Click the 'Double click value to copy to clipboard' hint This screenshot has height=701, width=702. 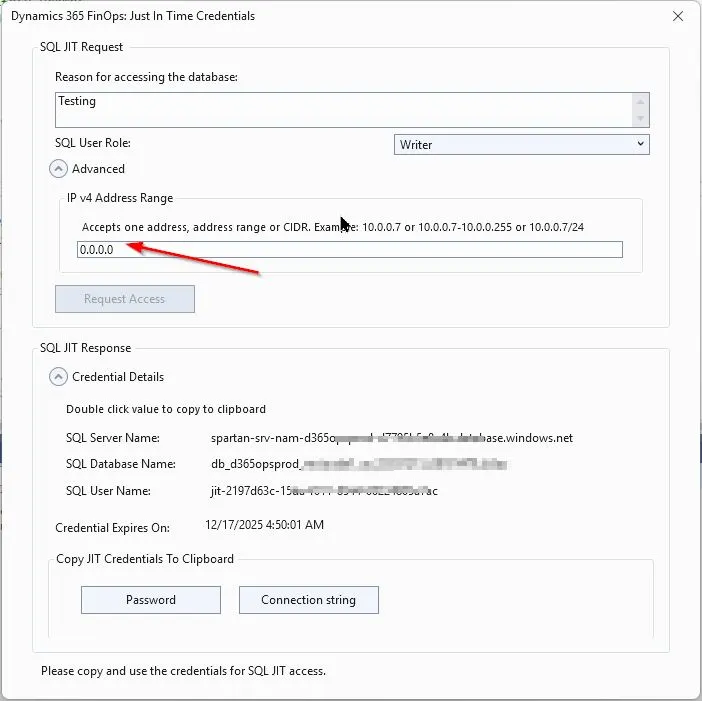tap(166, 409)
